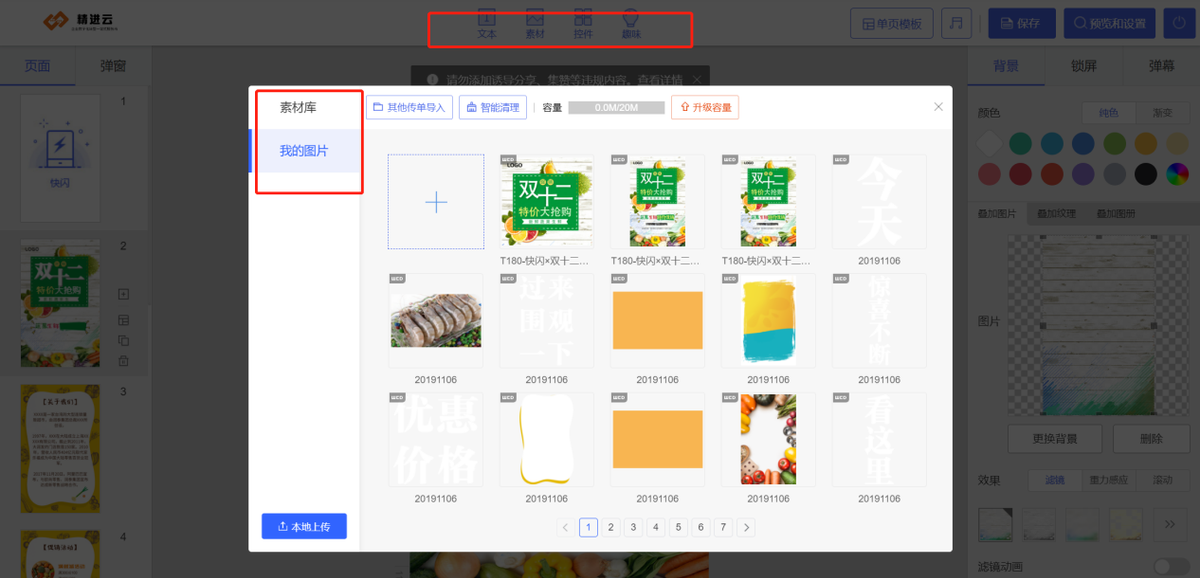This screenshot has height=578, width=1200.
Task: Click the 升级容量 upgrade button
Action: pos(705,107)
